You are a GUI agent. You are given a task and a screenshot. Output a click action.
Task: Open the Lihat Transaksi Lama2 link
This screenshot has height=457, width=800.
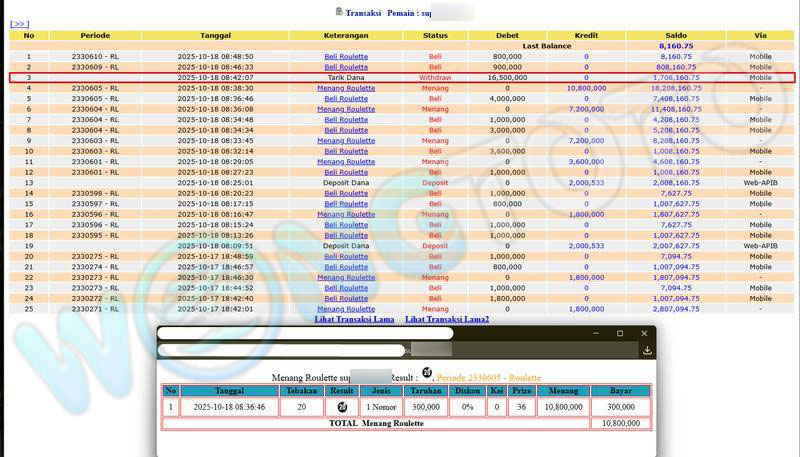click(447, 319)
